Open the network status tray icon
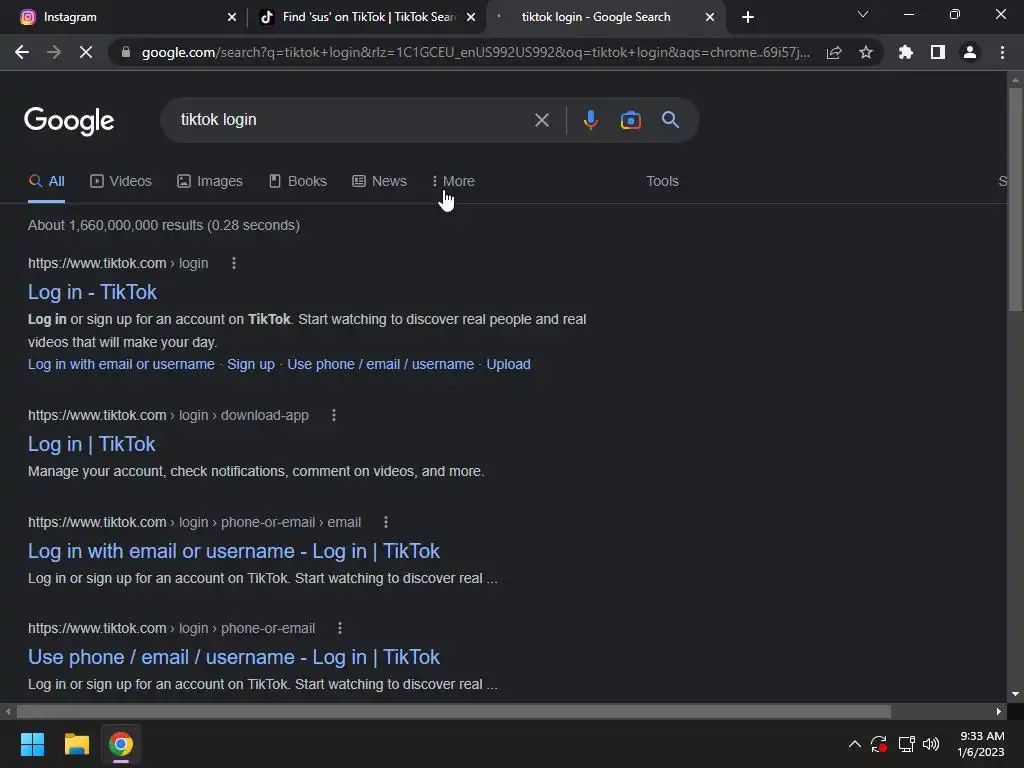 coord(906,744)
